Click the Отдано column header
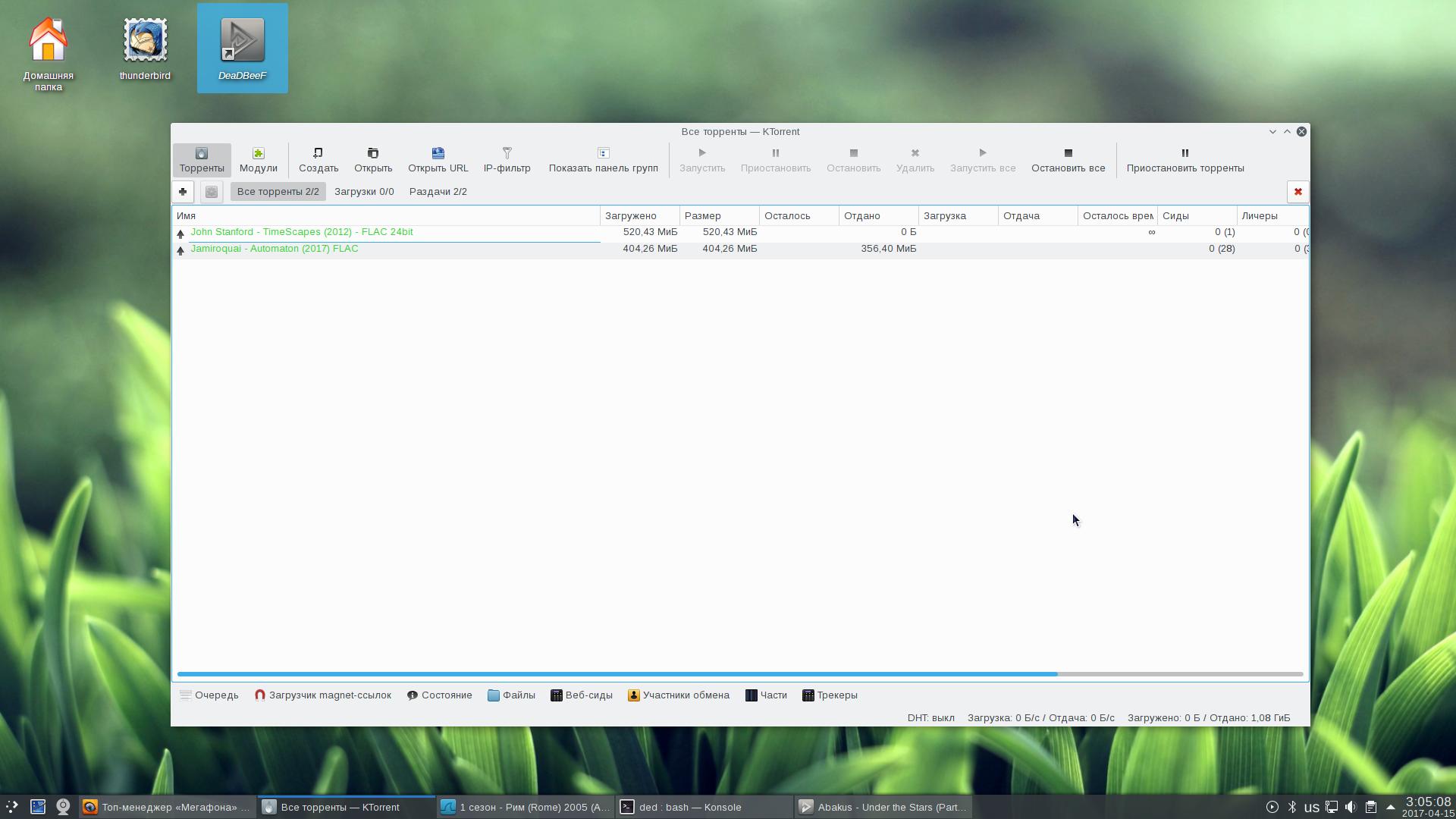Screen dimensions: 1456x819 [x=879, y=216]
